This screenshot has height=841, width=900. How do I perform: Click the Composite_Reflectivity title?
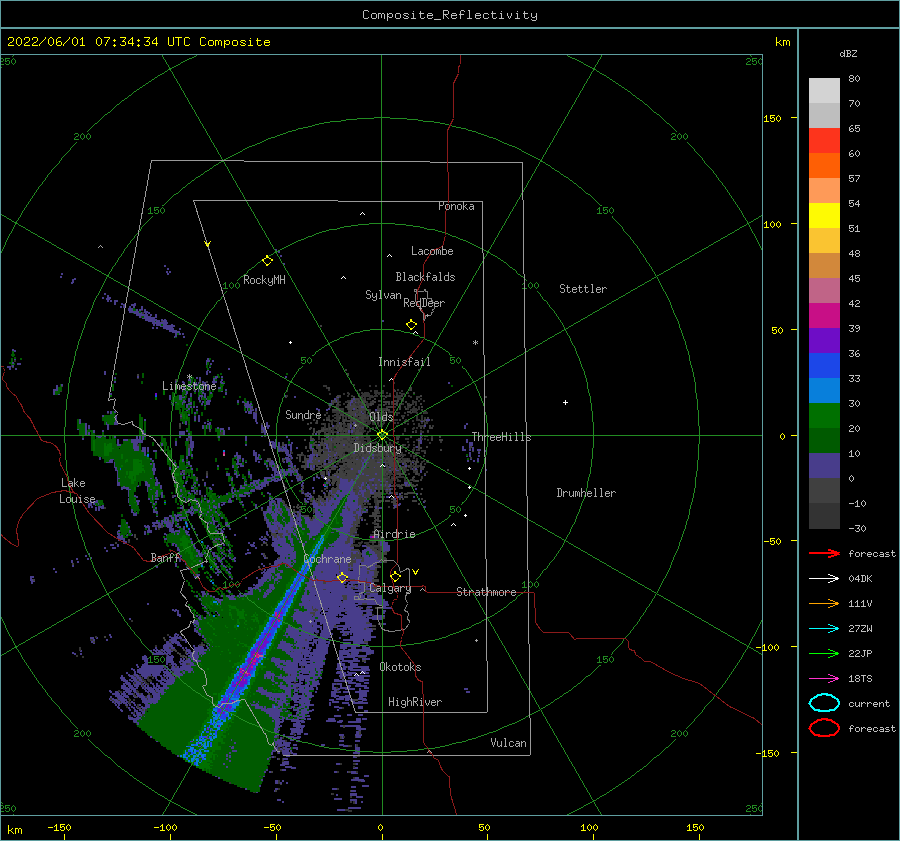click(x=450, y=15)
